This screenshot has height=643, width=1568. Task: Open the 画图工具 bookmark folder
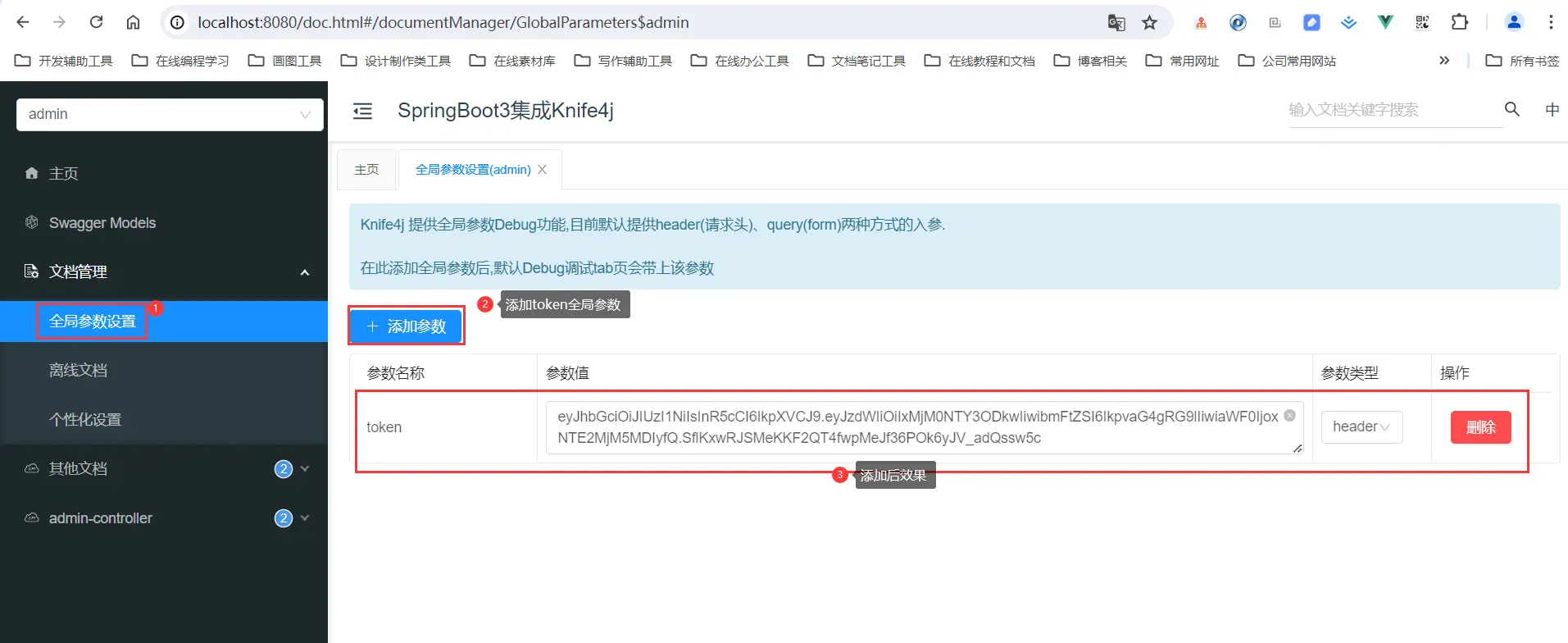point(285,61)
